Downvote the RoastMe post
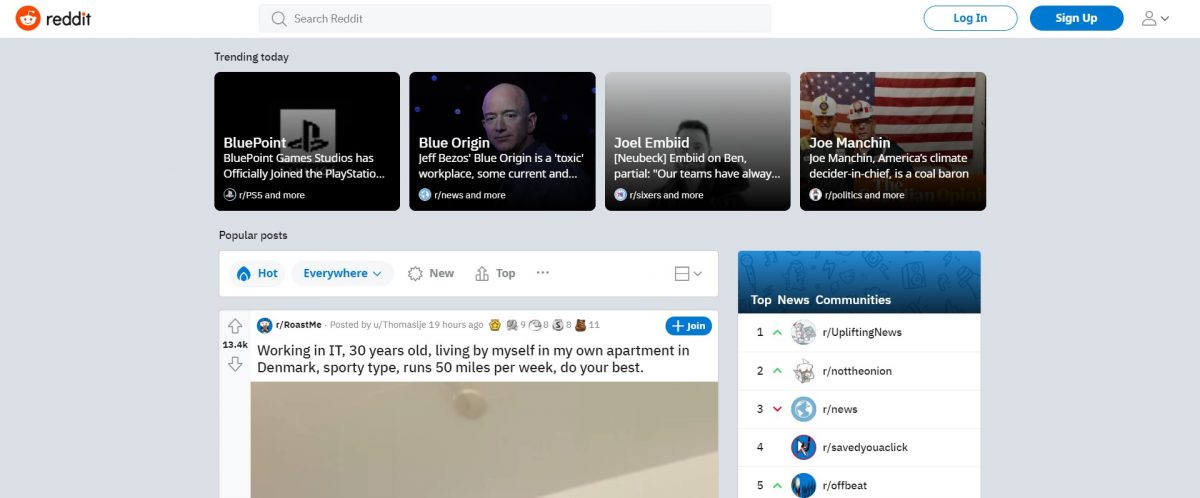This screenshot has width=1200, height=498. point(235,364)
